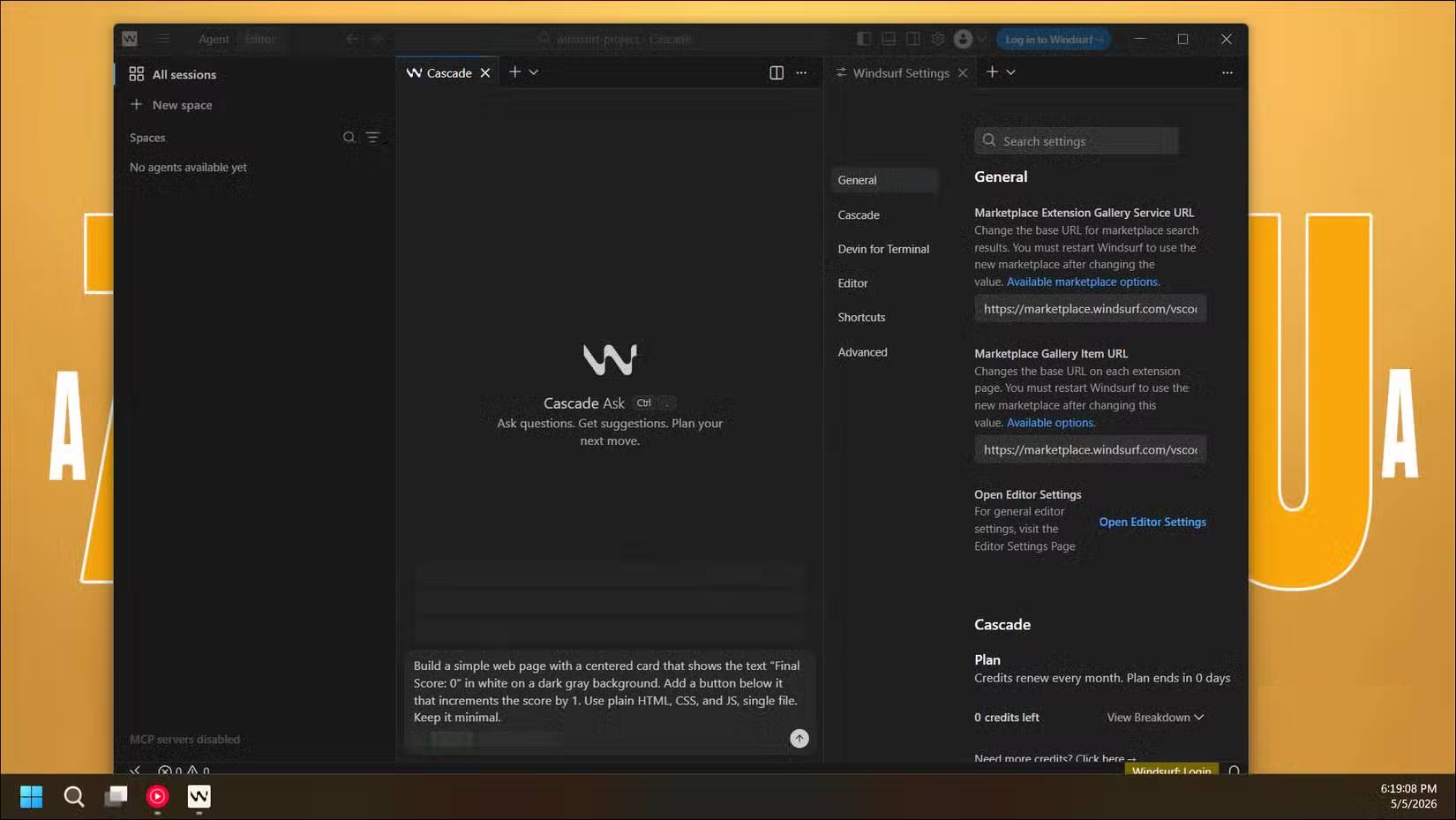Image resolution: width=1456 pixels, height=820 pixels.
Task: Select Editor settings category
Action: [x=884, y=283]
